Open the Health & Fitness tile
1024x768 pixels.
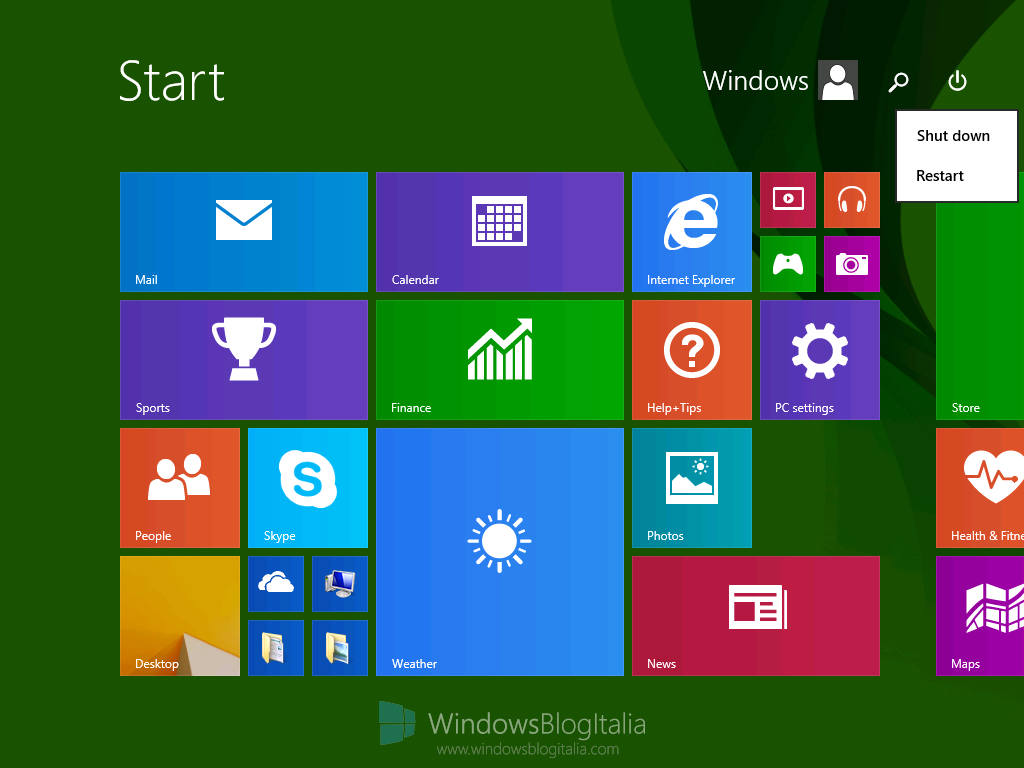[980, 488]
